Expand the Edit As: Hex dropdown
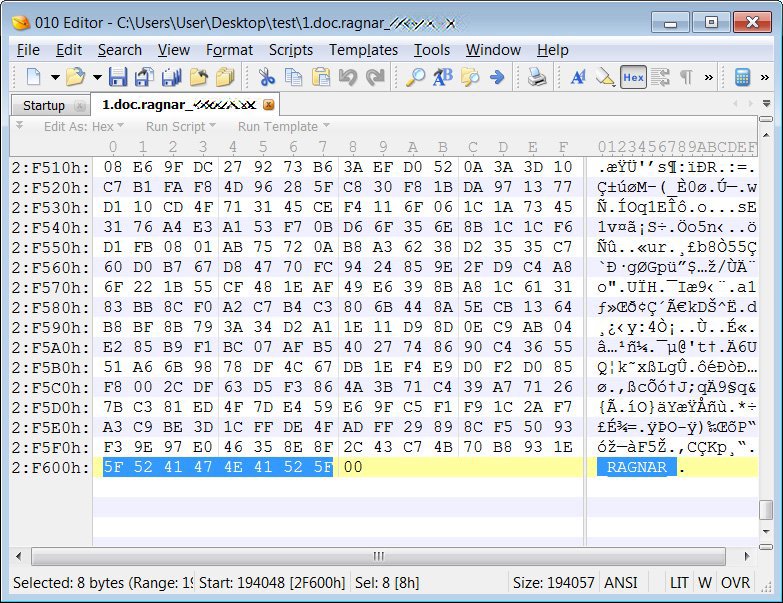Screen dimensions: 783x603 84,127
